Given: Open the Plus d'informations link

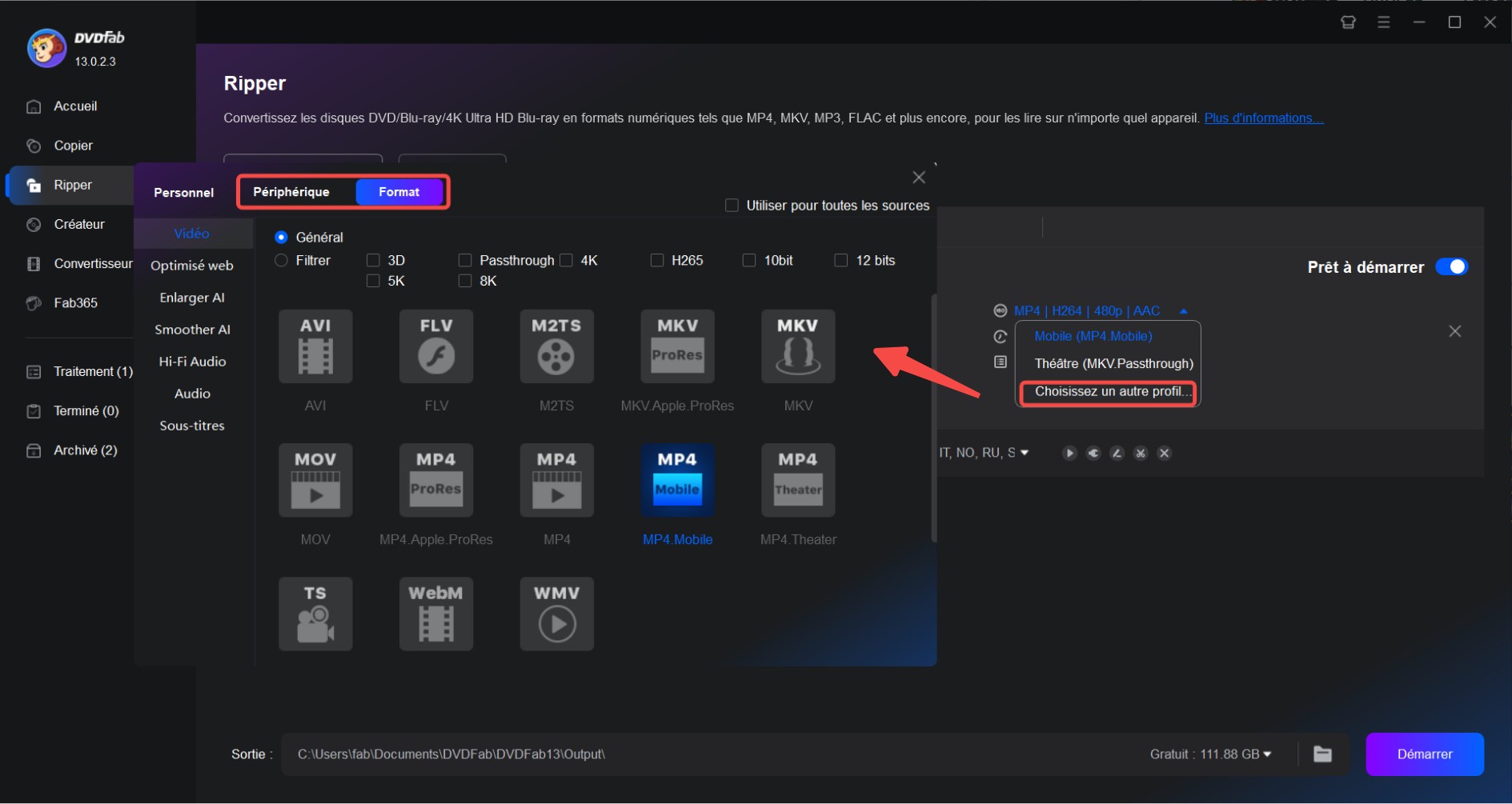Looking at the screenshot, I should point(1264,118).
